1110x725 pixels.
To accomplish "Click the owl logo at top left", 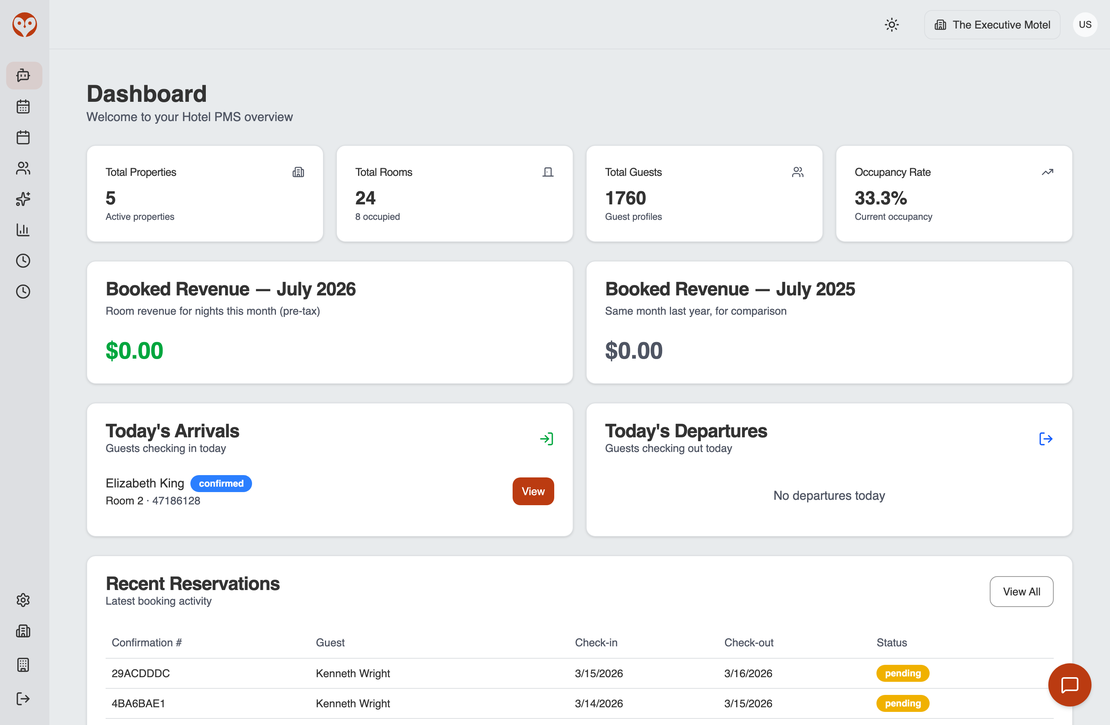I will click(25, 25).
